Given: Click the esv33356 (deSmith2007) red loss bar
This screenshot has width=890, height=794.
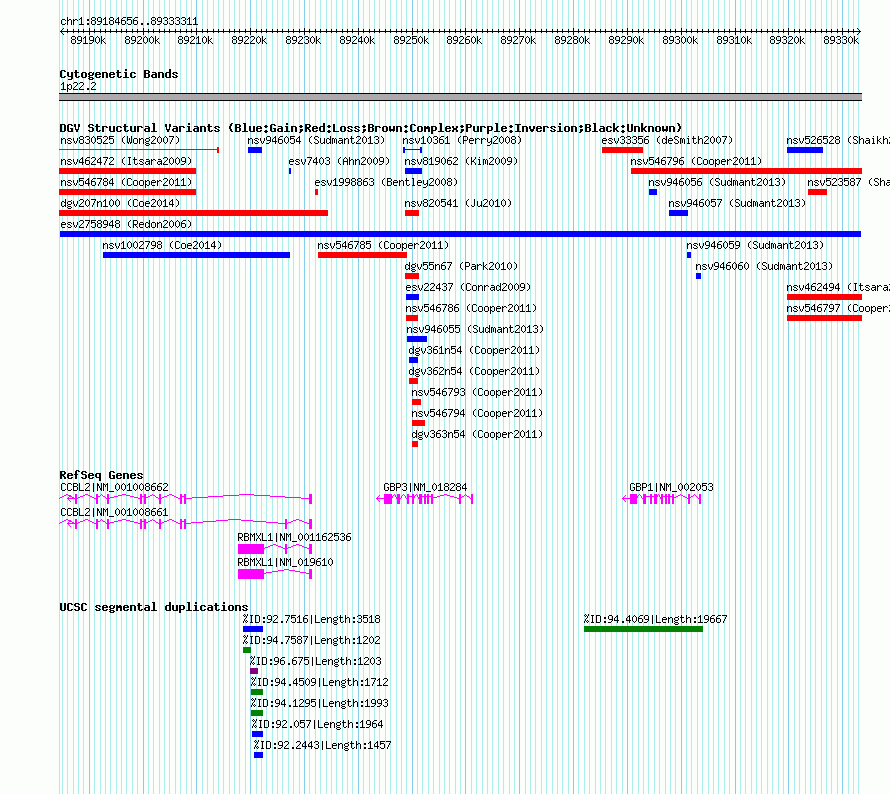Looking at the screenshot, I should [x=622, y=150].
